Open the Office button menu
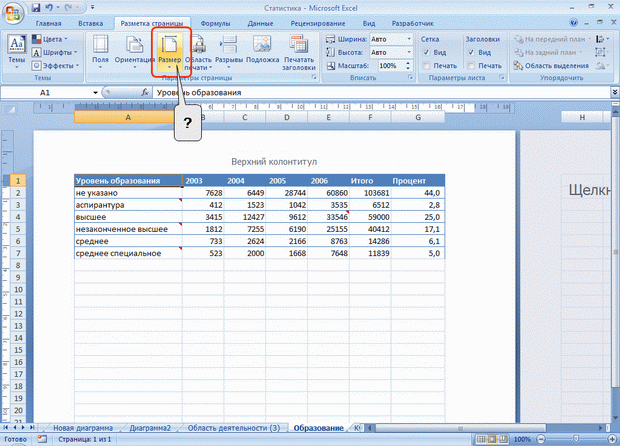Image resolution: width=620 pixels, height=446 pixels. tap(13, 13)
